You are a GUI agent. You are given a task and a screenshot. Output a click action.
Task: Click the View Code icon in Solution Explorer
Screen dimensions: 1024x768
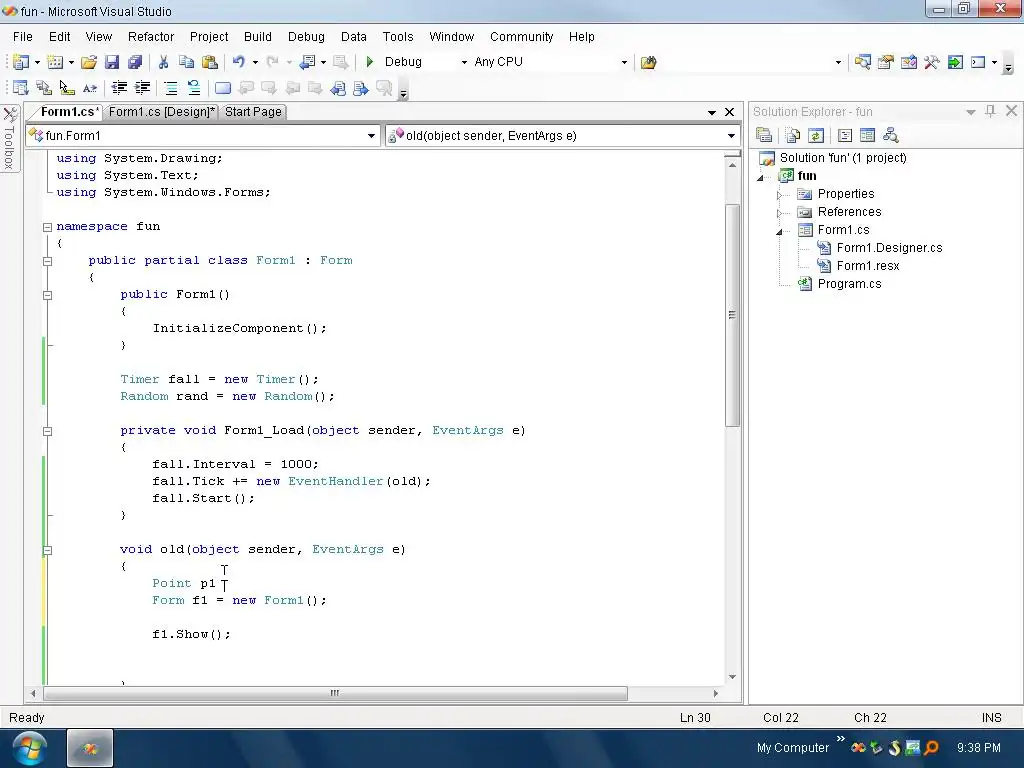tap(844, 135)
